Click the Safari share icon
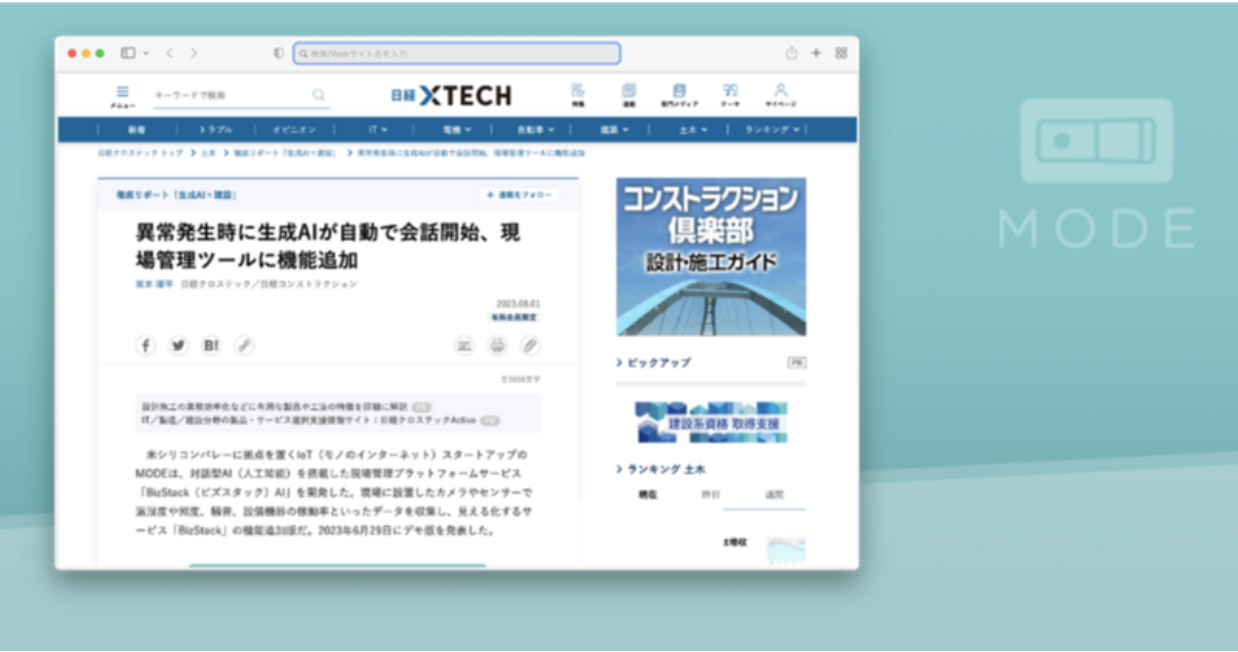This screenshot has width=1238, height=652. (x=791, y=53)
